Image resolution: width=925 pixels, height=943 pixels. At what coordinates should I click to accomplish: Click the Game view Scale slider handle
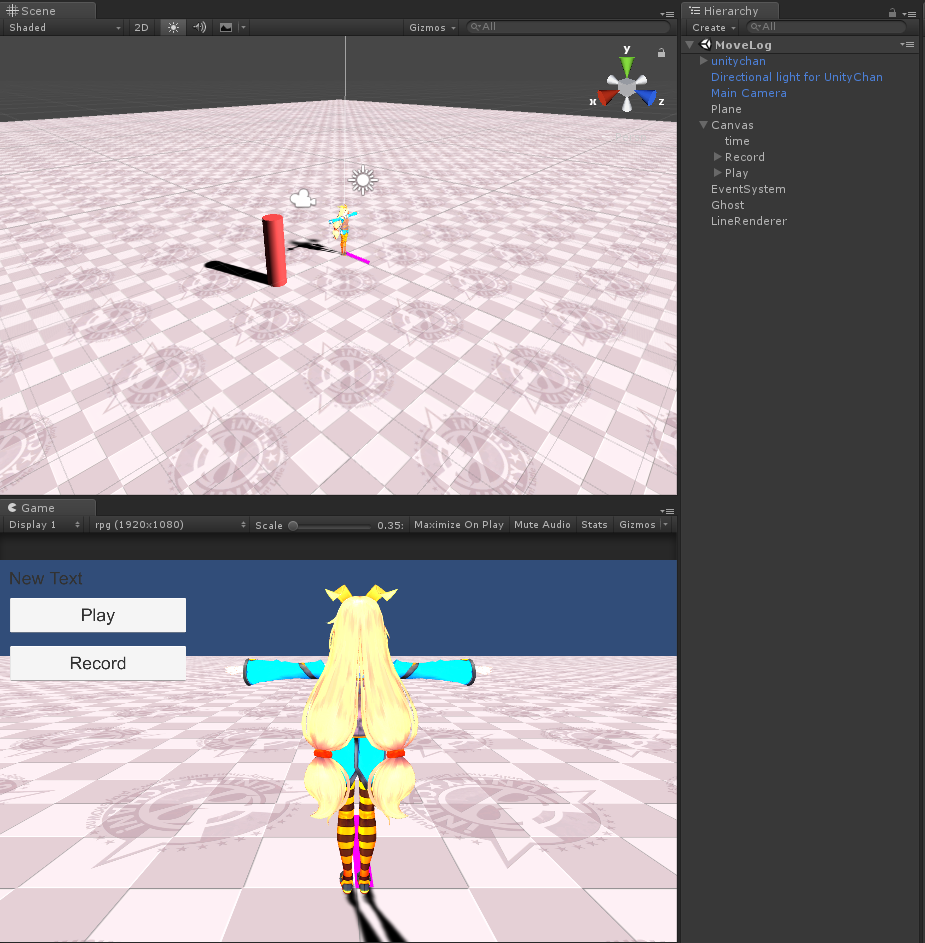(293, 526)
